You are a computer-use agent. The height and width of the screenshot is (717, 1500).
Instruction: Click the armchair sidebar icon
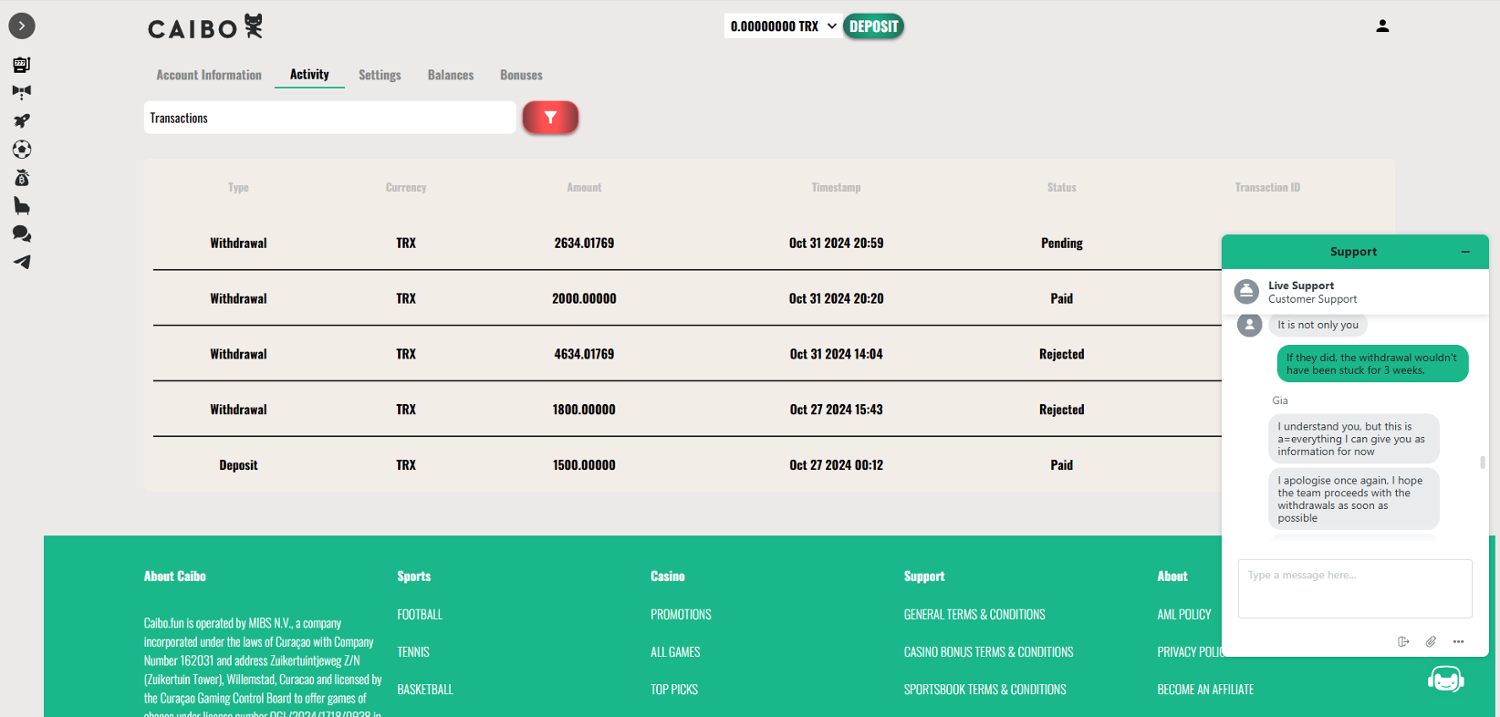[x=21, y=206]
